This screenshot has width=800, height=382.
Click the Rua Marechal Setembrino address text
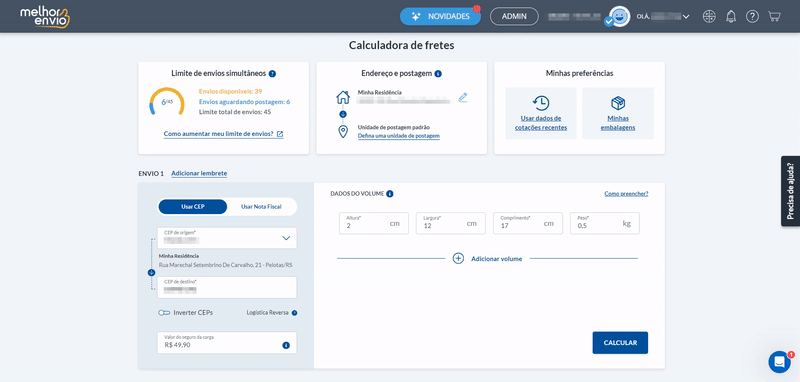pyautogui.click(x=226, y=265)
